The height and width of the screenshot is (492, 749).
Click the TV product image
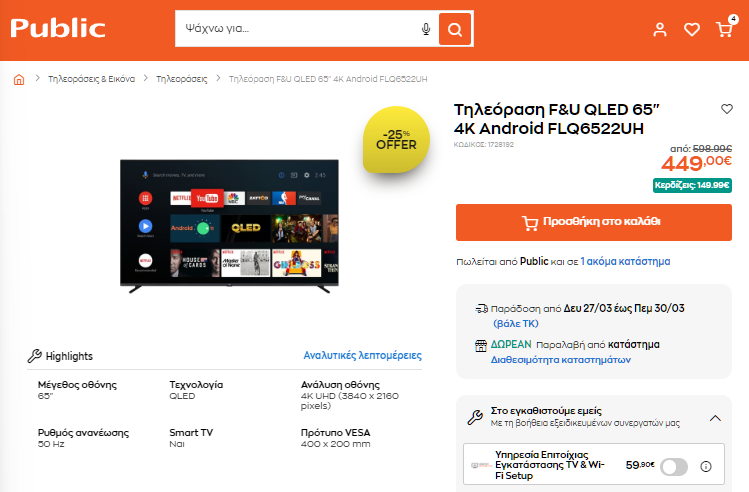[229, 226]
